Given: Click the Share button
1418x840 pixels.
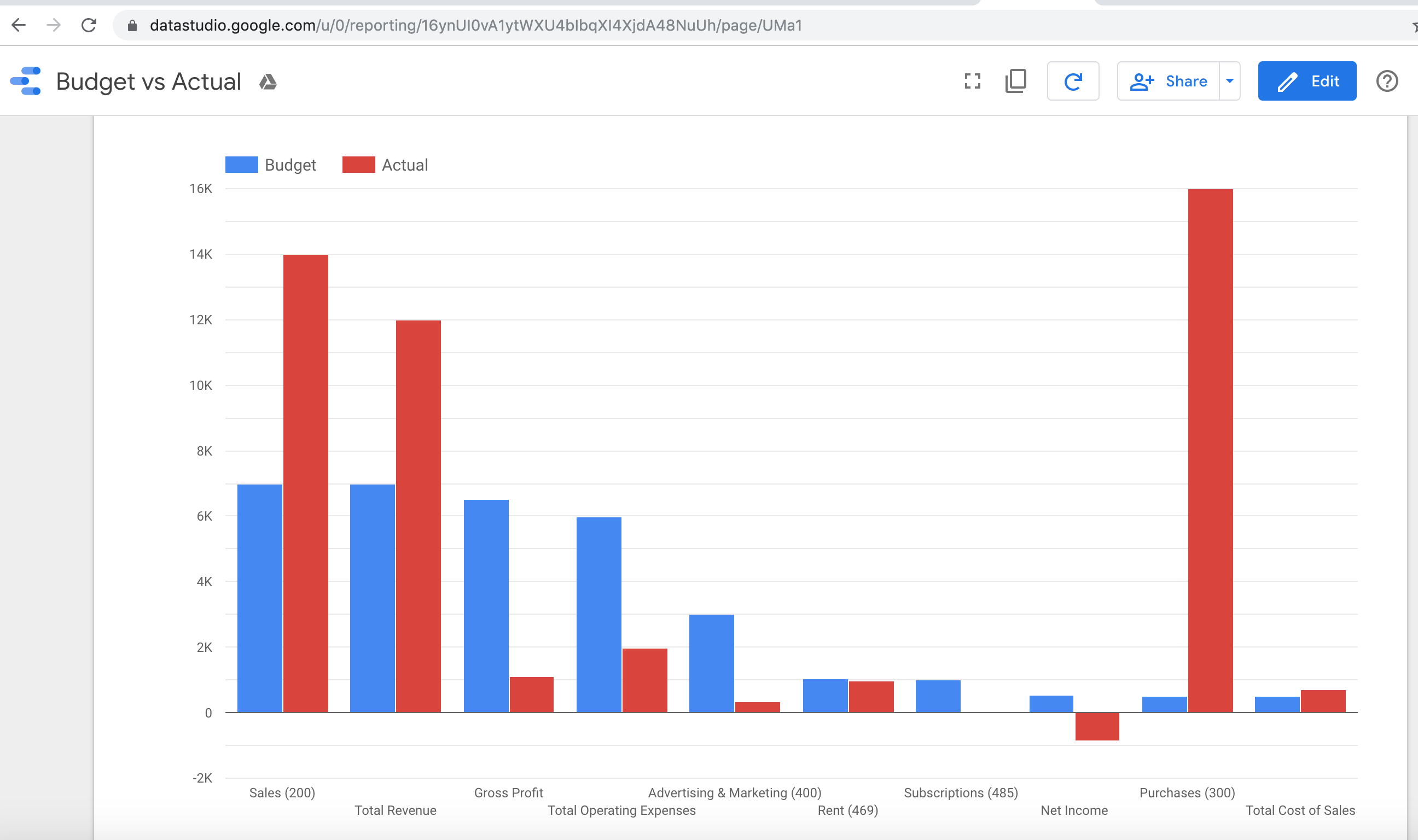Looking at the screenshot, I should tap(1169, 81).
